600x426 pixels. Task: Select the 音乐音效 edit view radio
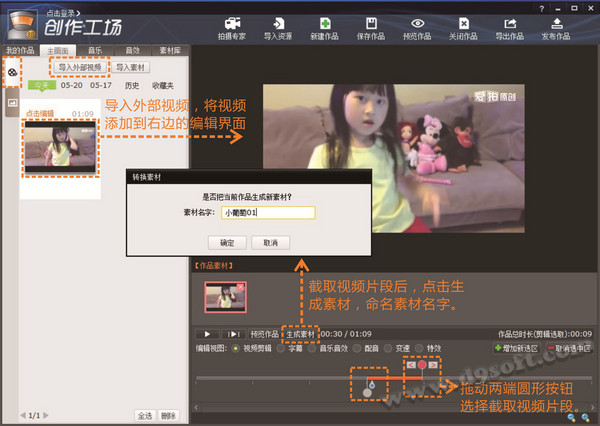coord(311,348)
